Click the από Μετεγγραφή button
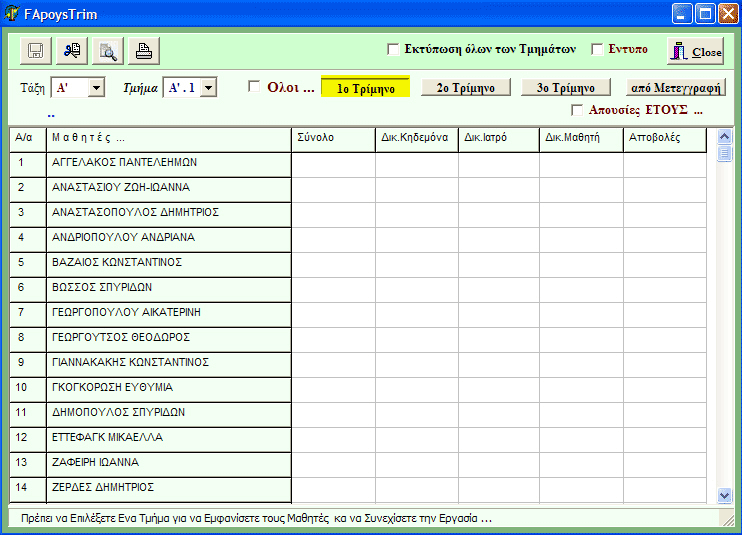 (x=676, y=88)
